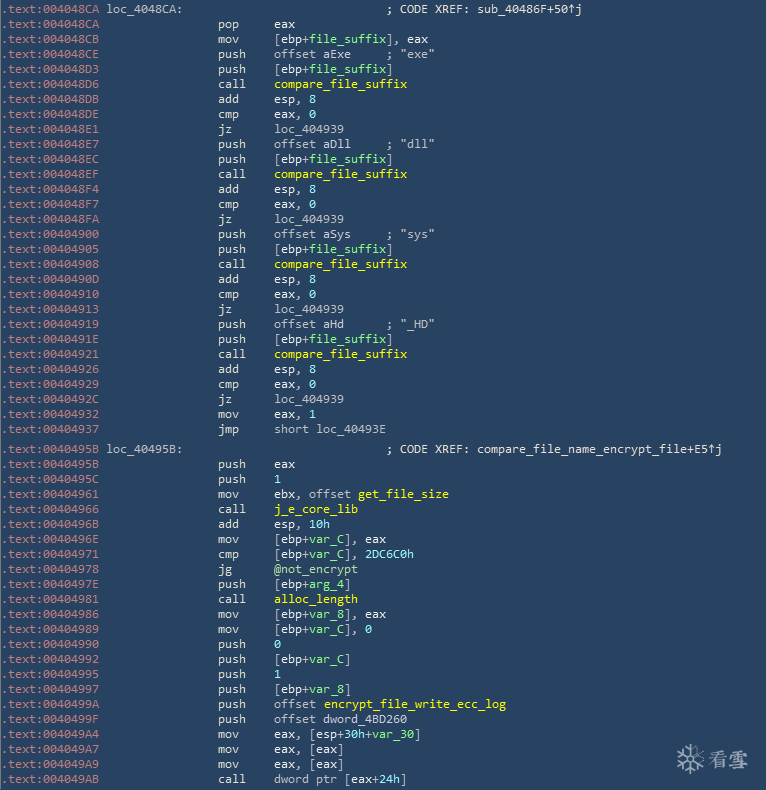Click the "eax, 1" operand at 00404932
The height and width of the screenshot is (790, 766).
pos(295,414)
